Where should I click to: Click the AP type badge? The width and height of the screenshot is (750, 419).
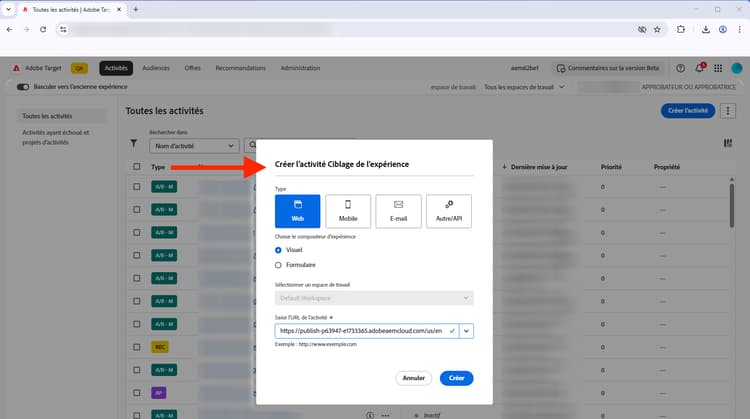[x=159, y=393]
